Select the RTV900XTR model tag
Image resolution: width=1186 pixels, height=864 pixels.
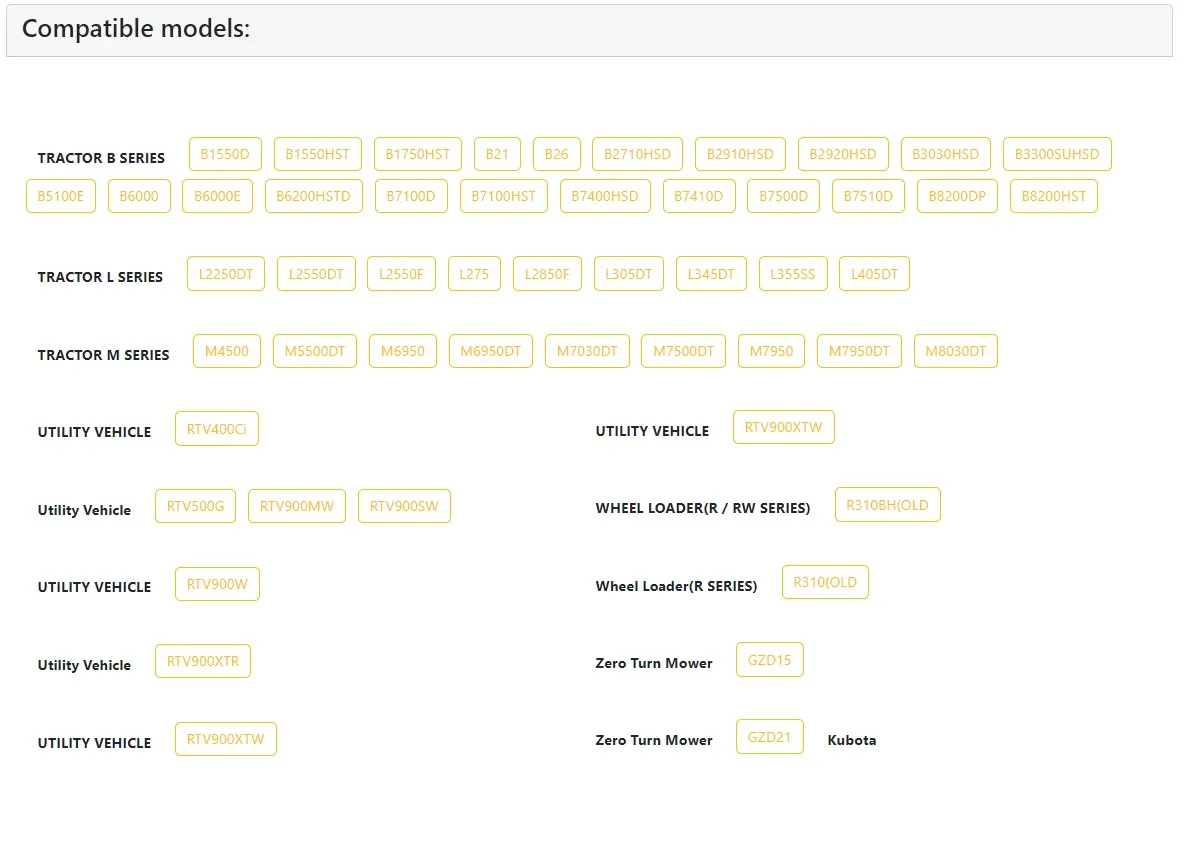click(x=203, y=661)
